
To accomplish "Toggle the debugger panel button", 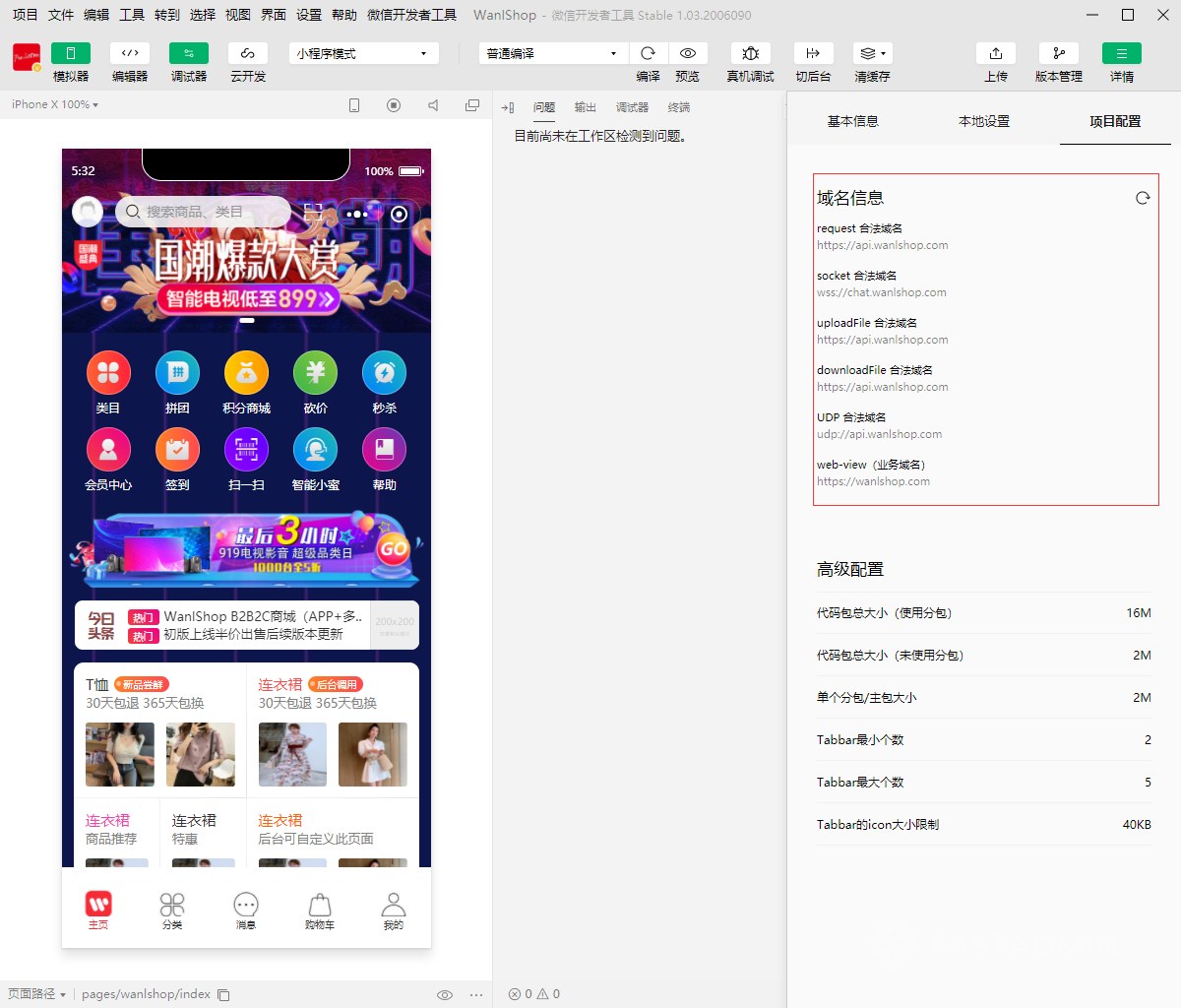I will click(x=189, y=53).
